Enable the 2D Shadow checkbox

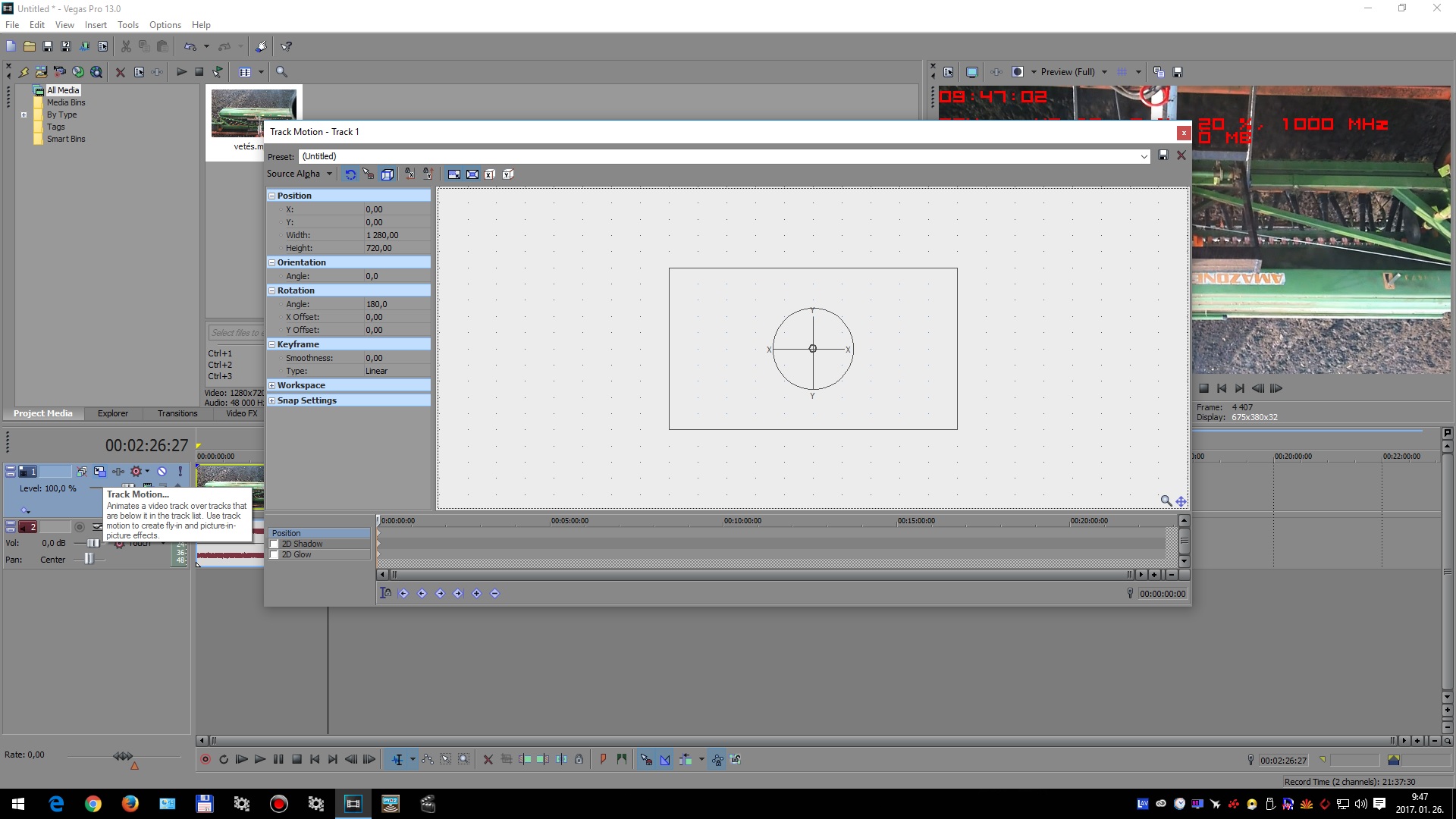(x=275, y=544)
